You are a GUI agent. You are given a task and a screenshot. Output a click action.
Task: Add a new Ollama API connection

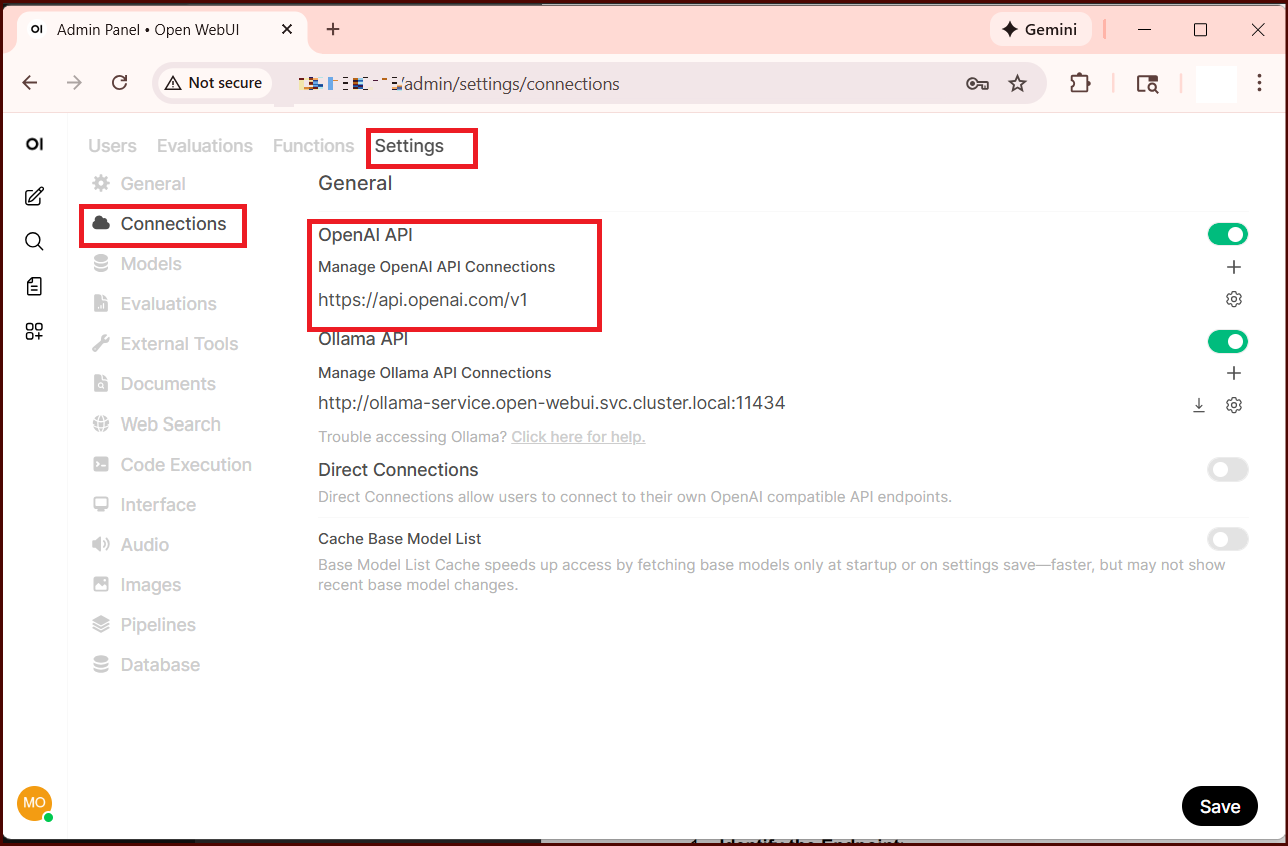[1234, 373]
